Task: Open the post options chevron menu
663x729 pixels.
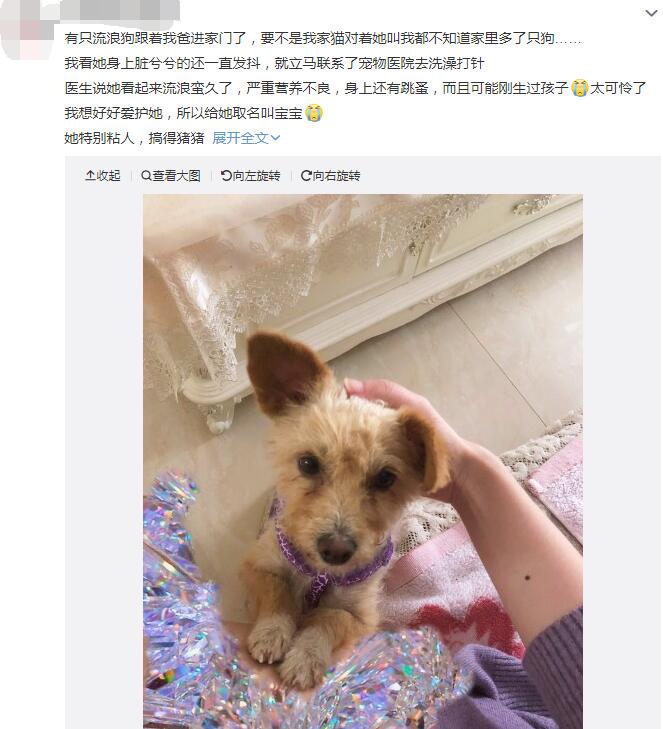Action: click(x=651, y=13)
